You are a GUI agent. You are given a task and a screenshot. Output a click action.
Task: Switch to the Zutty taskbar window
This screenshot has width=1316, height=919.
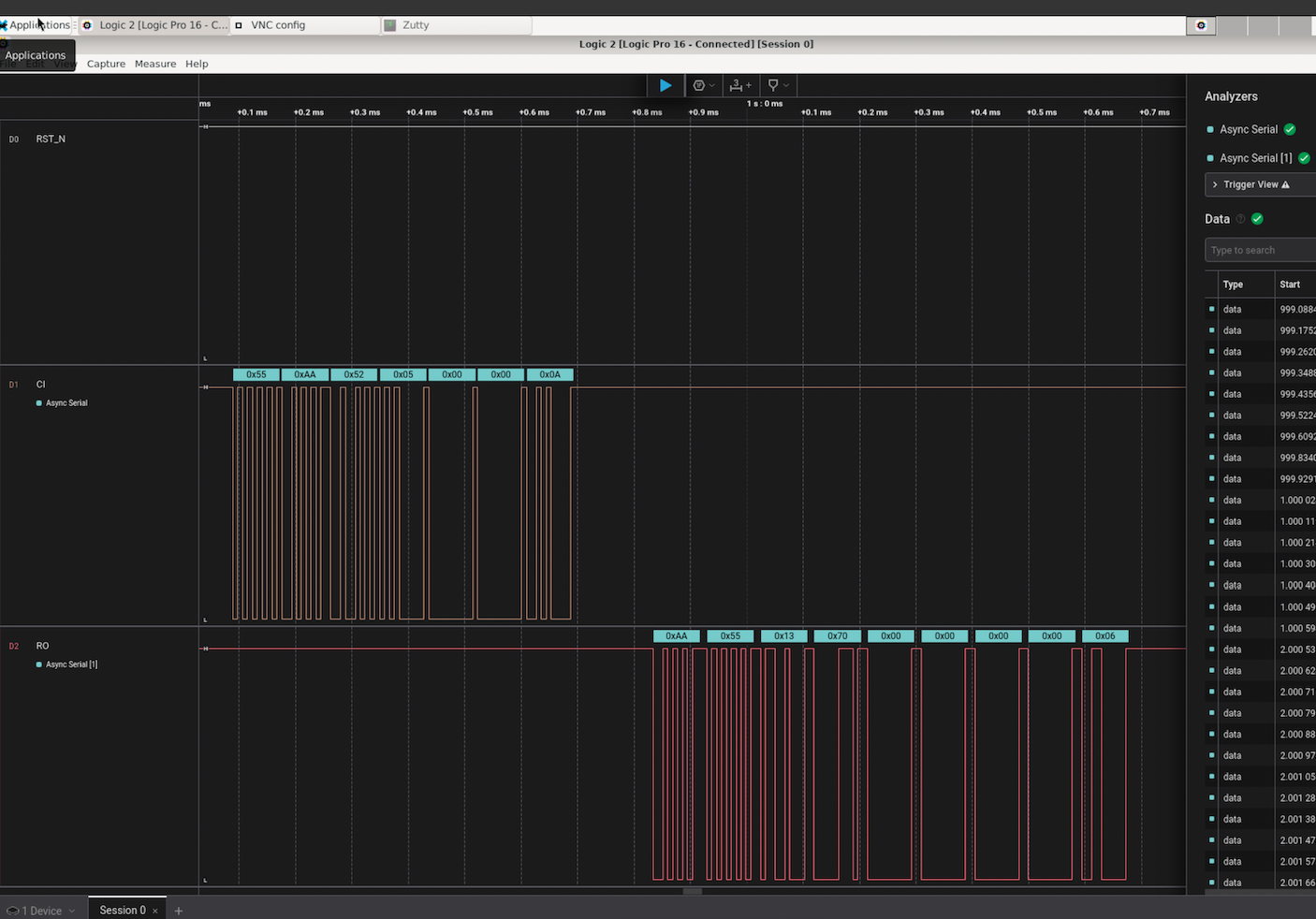[x=456, y=25]
